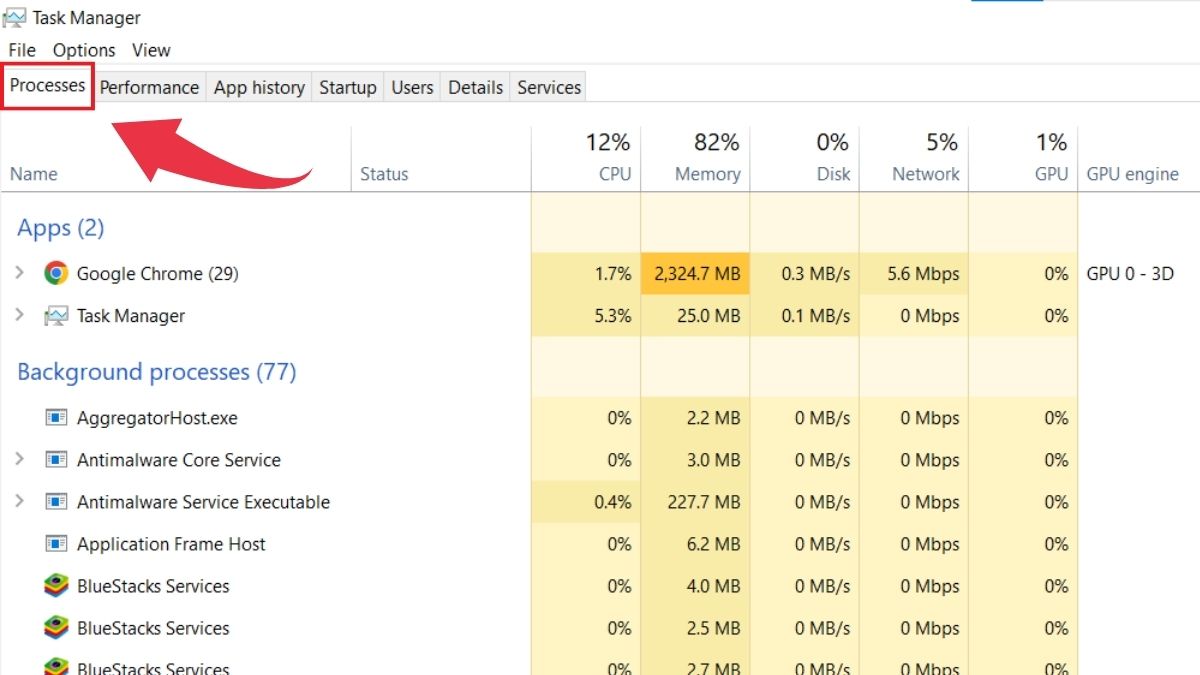Click the 0.4% CPU value
The image size is (1200, 675).
(x=613, y=502)
